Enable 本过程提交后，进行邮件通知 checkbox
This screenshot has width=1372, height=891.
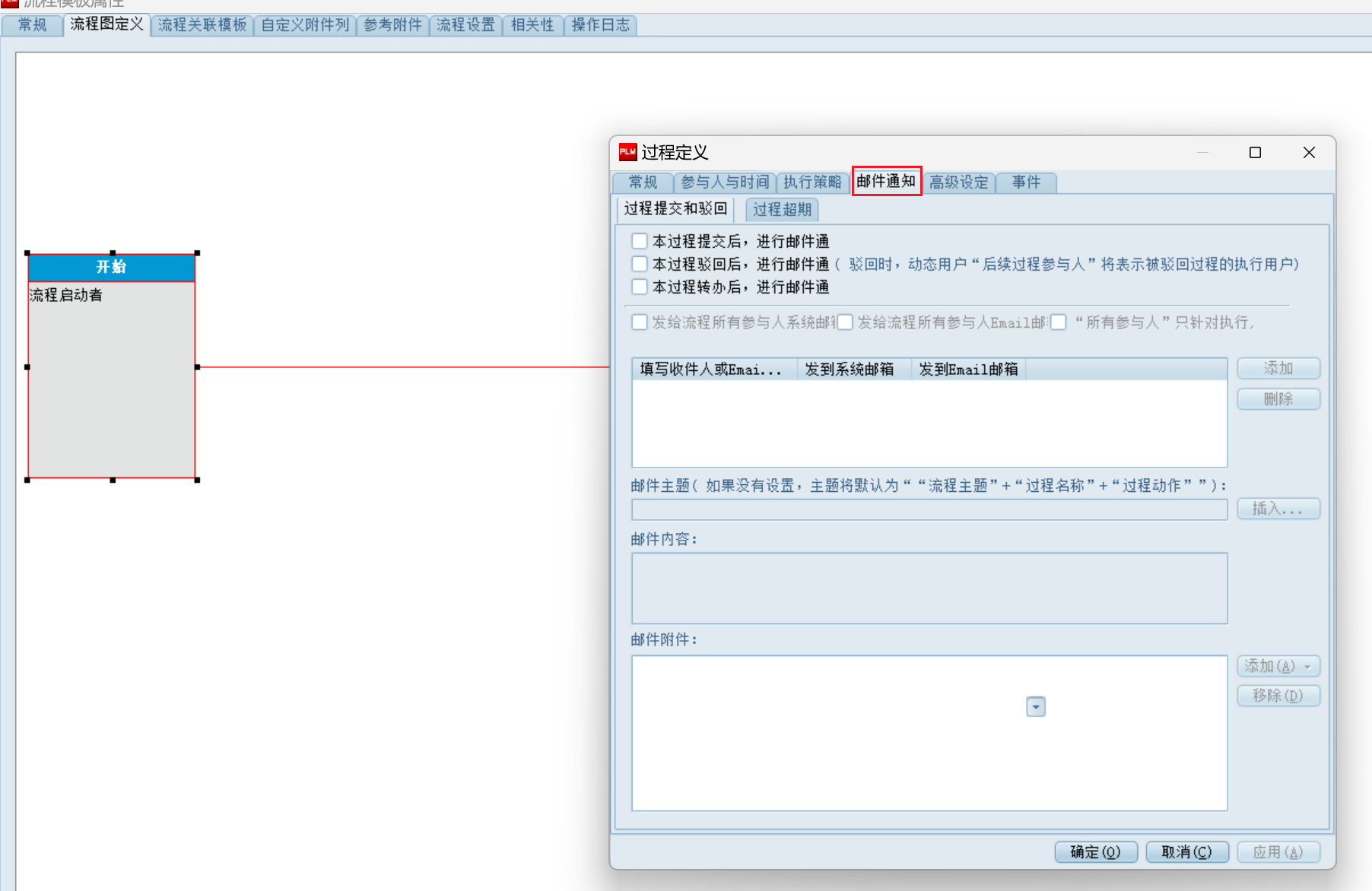(640, 241)
